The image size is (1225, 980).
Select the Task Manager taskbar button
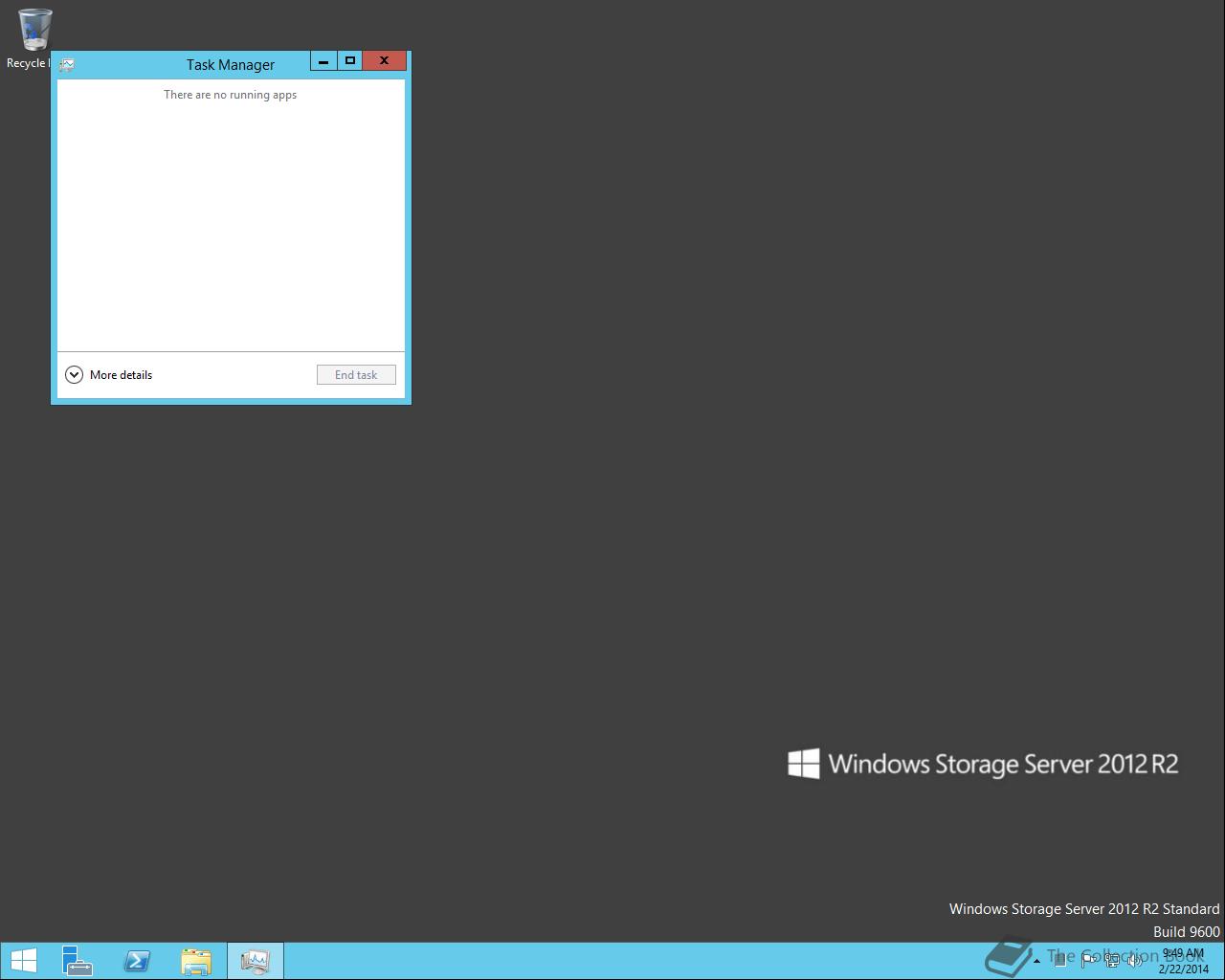[256, 961]
